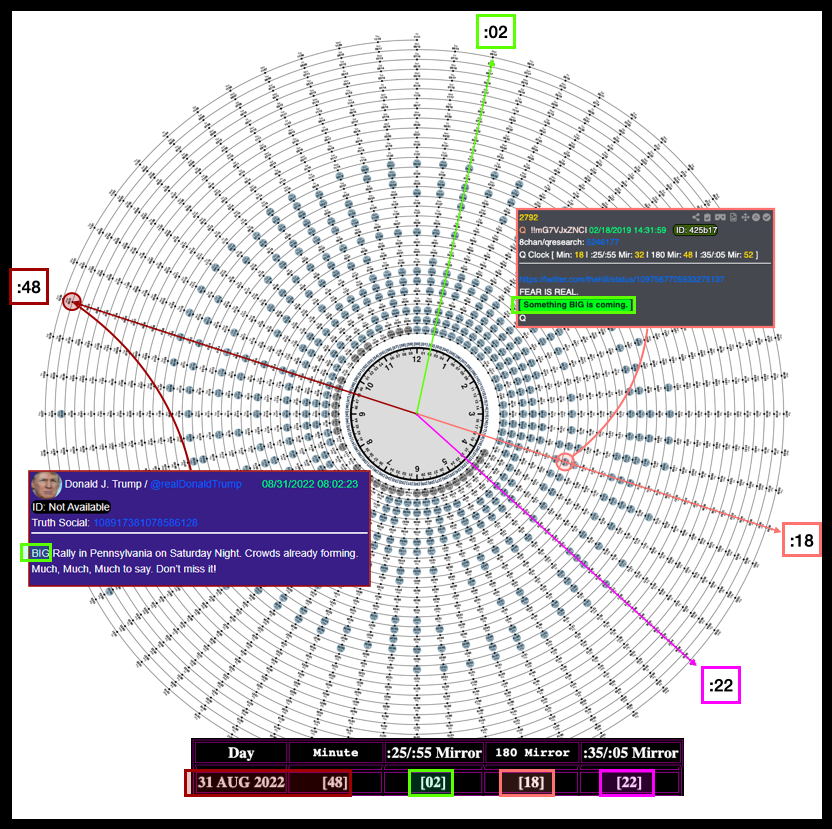
Task: Click the '180 Mirror' column header
Action: click(532, 753)
